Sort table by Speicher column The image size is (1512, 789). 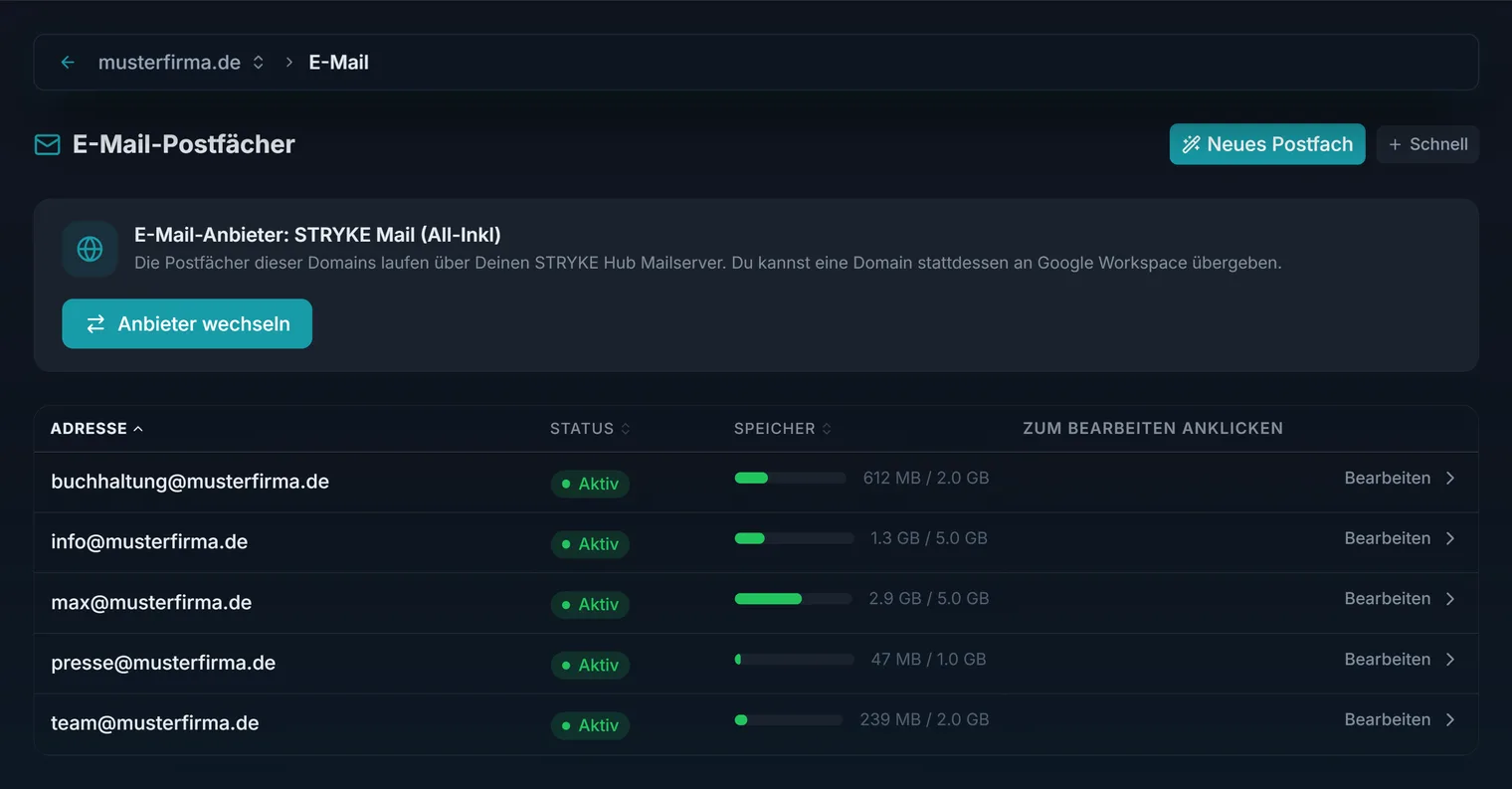point(783,429)
